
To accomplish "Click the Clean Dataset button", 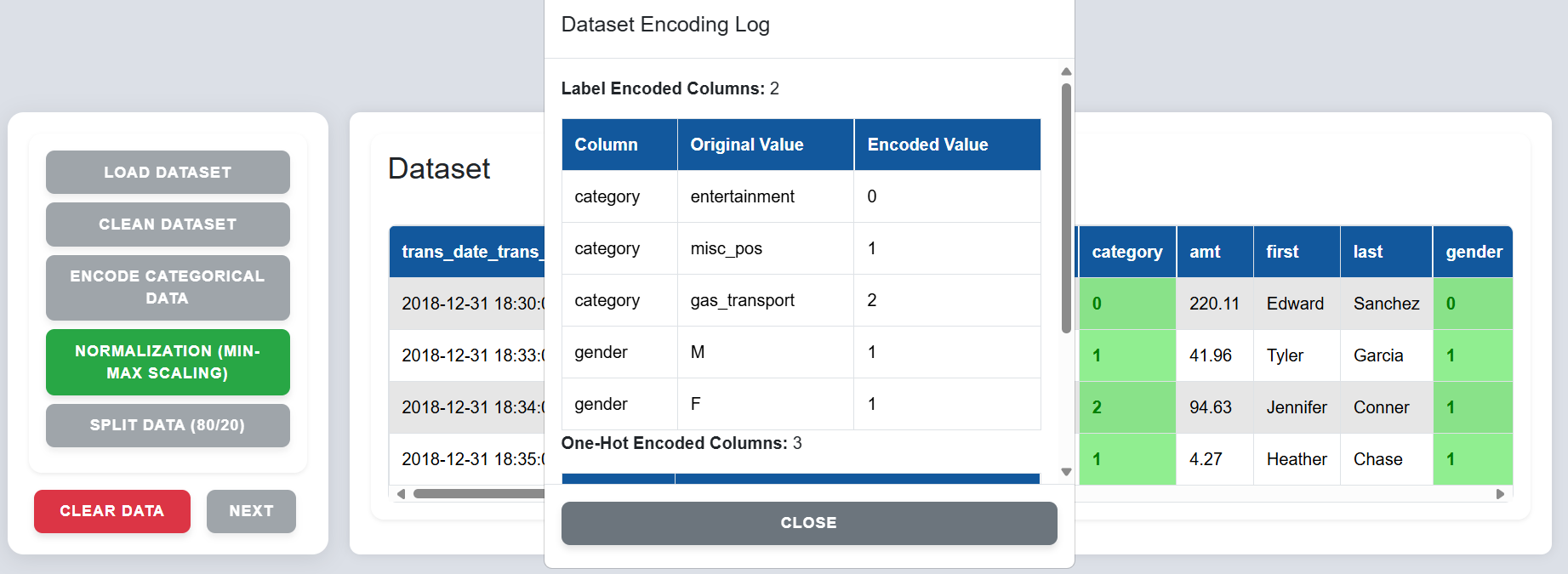I will click(x=168, y=224).
